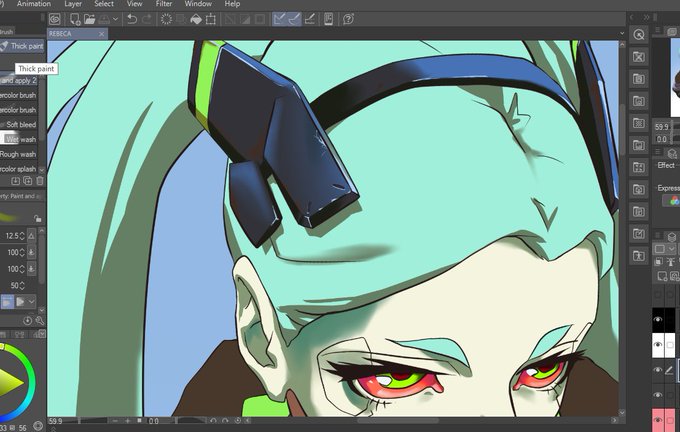This screenshot has width=680, height=432.
Task: Open the support question mark icon
Action: click(348, 19)
